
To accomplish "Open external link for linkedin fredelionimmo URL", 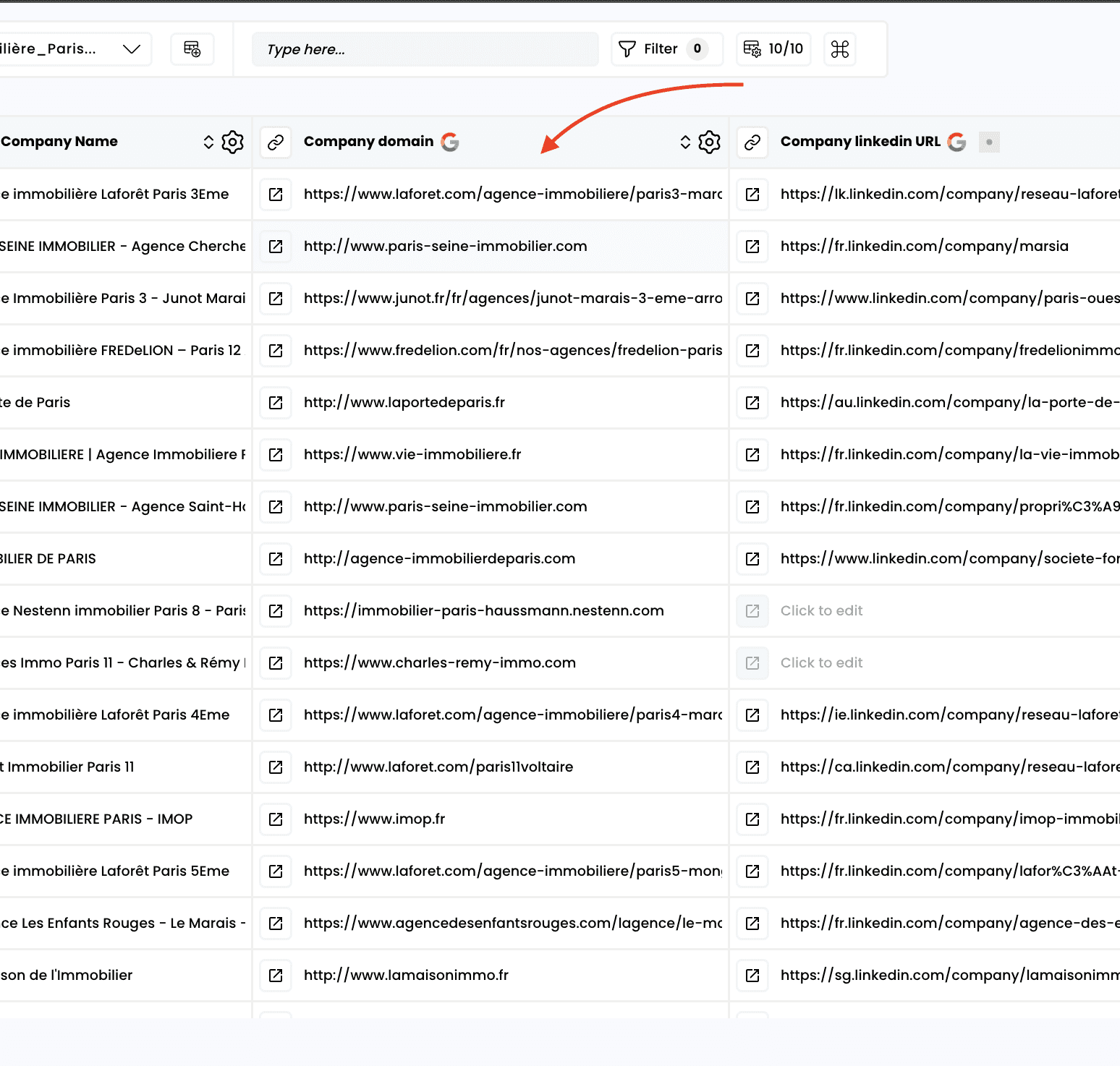I will [x=752, y=350].
